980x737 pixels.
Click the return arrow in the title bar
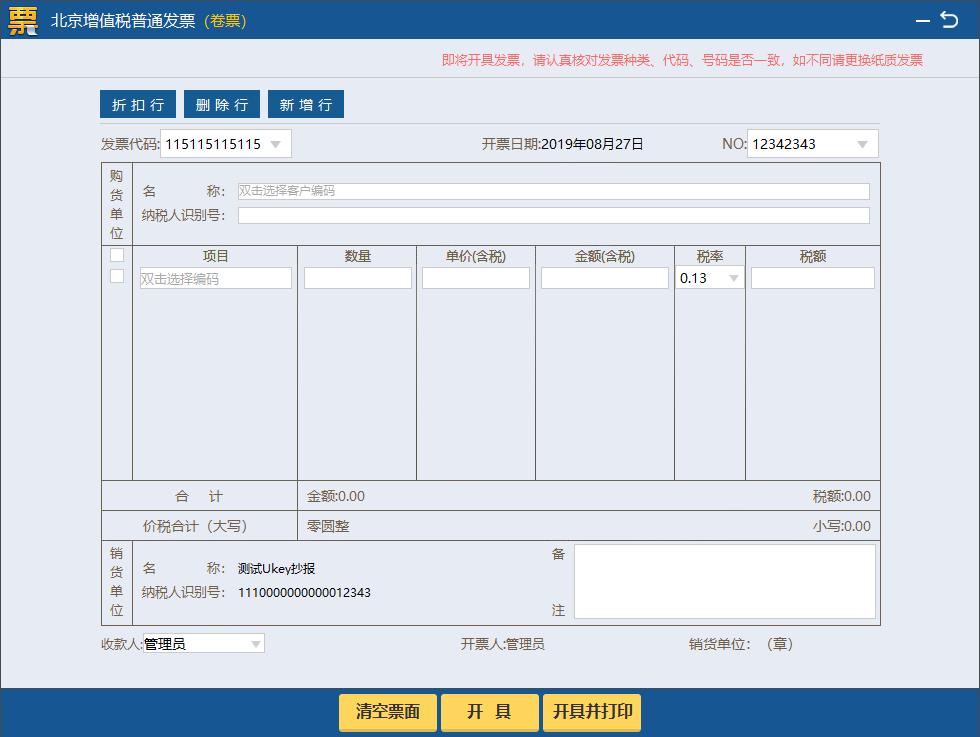pyautogui.click(x=951, y=20)
